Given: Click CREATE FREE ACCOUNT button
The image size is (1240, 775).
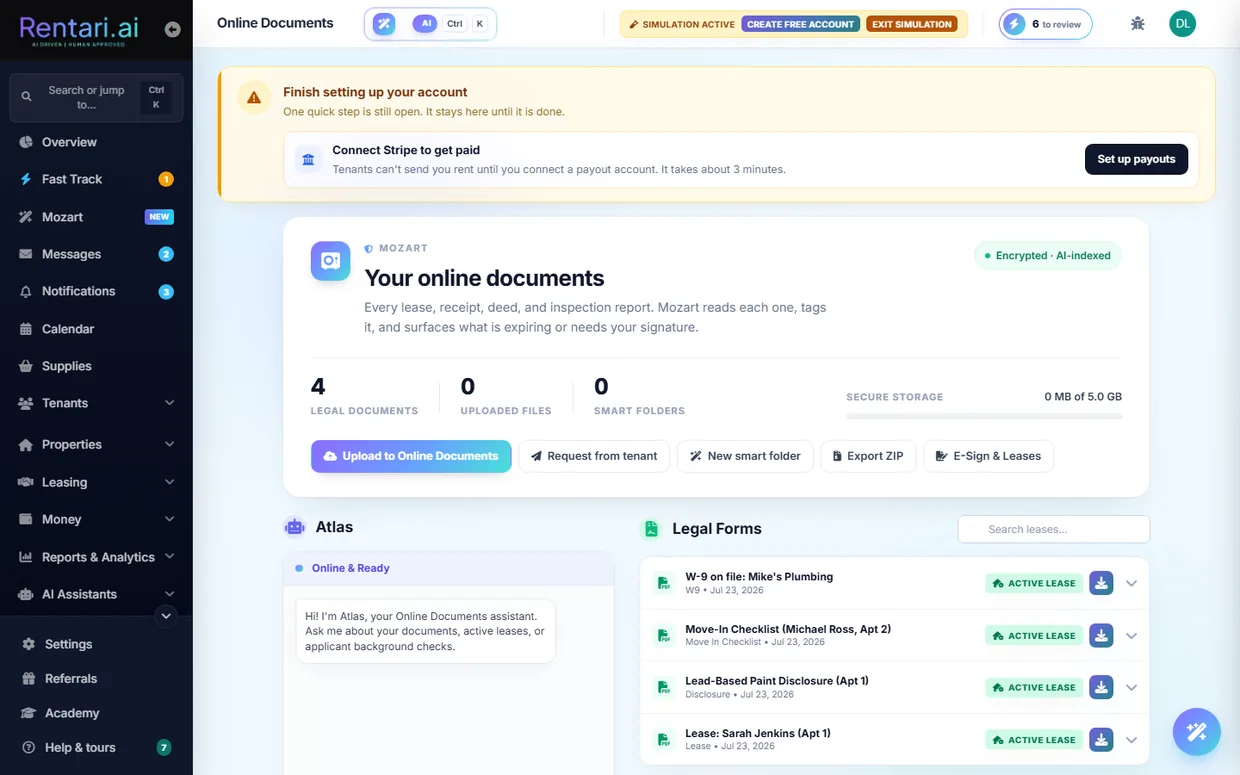Looking at the screenshot, I should 801,24.
